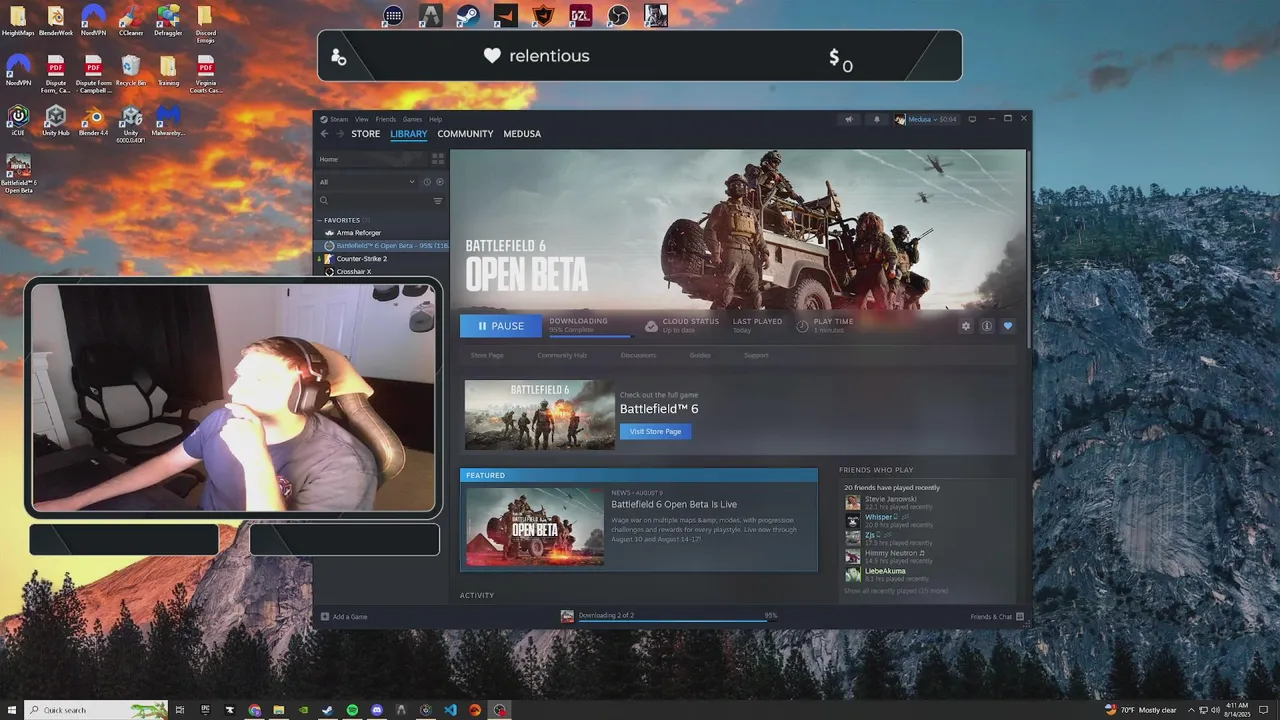1280x720 pixels.
Task: Open the Friends menu in Steam
Action: pos(385,119)
